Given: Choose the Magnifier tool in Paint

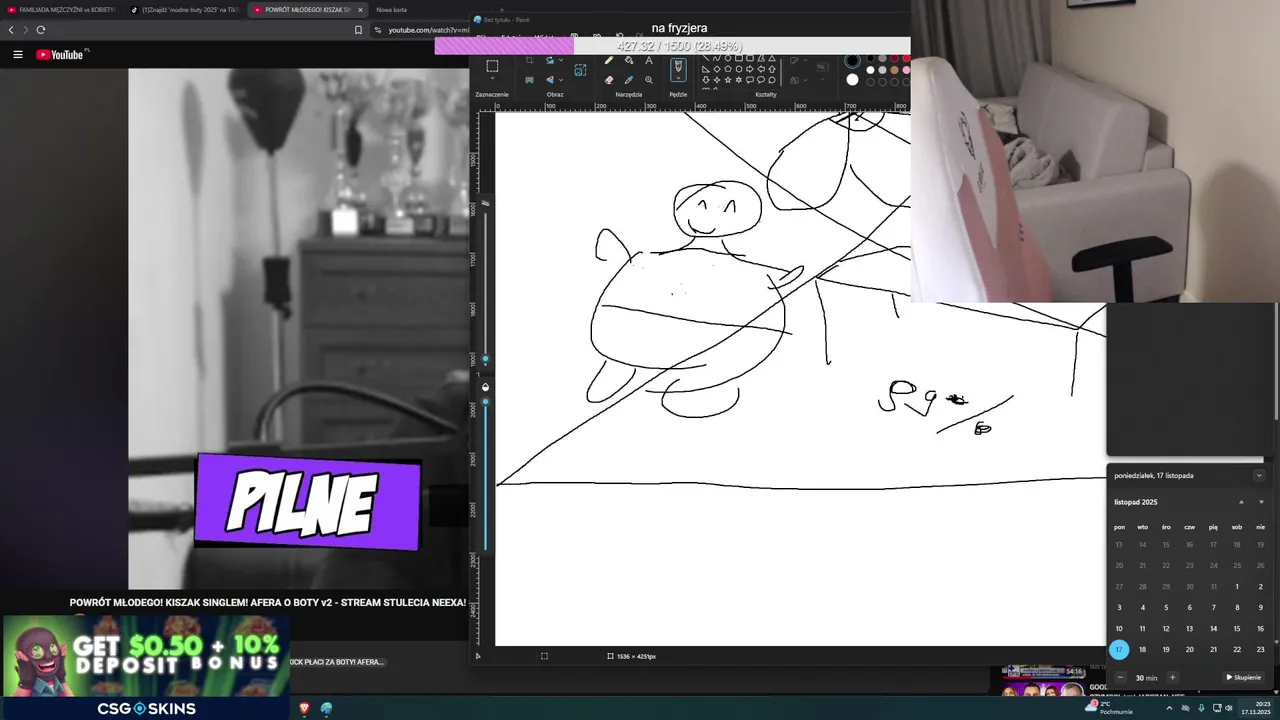Looking at the screenshot, I should (x=649, y=80).
